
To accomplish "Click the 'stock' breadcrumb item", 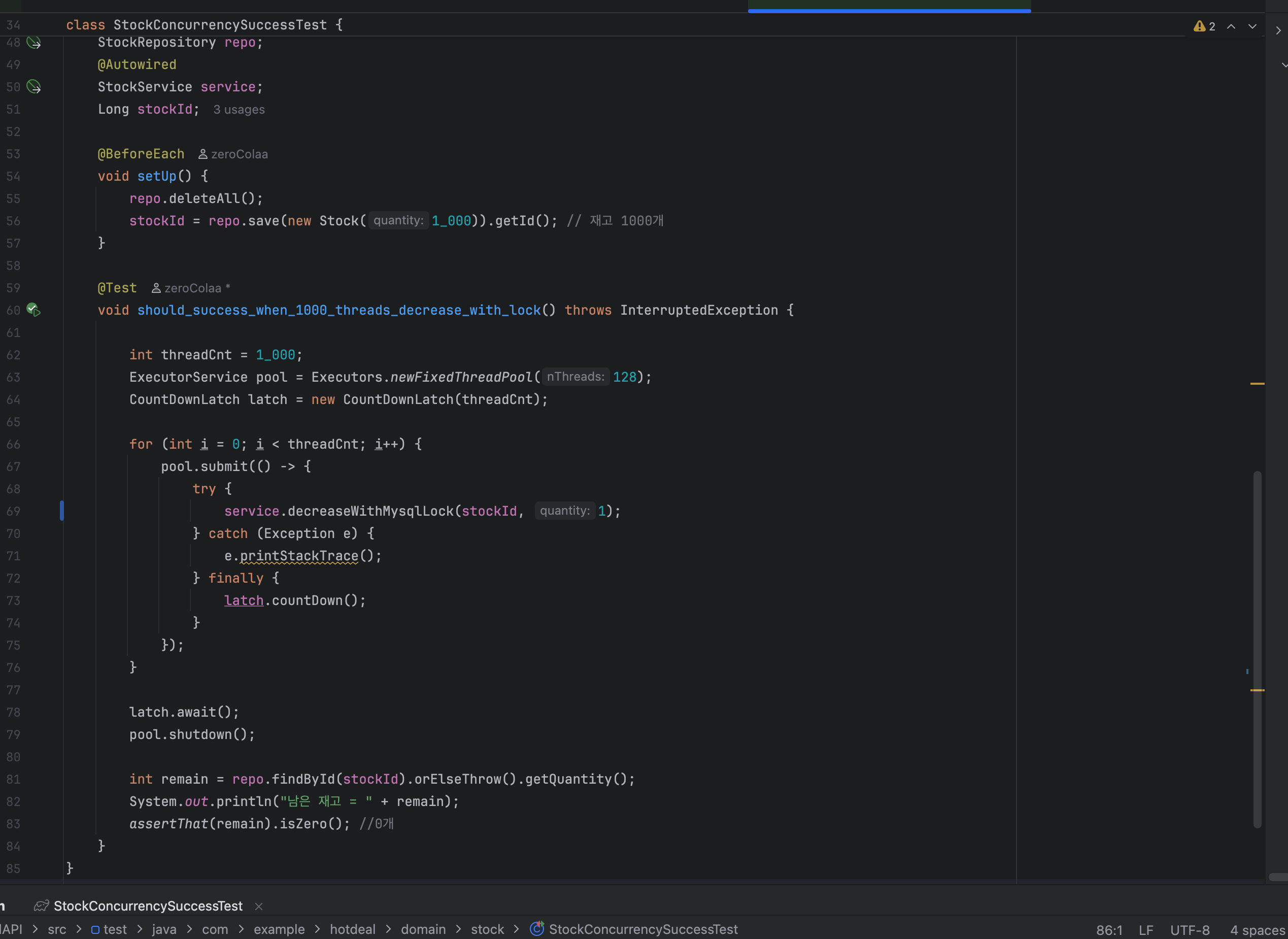I will tap(487, 929).
